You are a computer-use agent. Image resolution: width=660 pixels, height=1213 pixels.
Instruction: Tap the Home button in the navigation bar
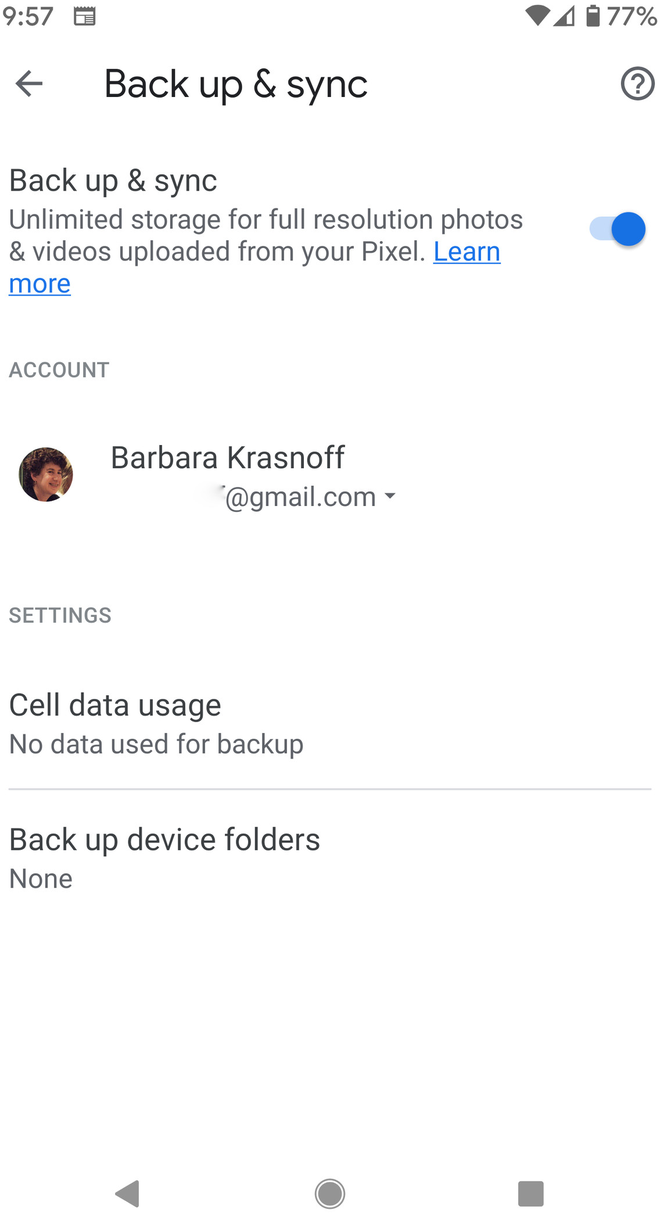329,1193
